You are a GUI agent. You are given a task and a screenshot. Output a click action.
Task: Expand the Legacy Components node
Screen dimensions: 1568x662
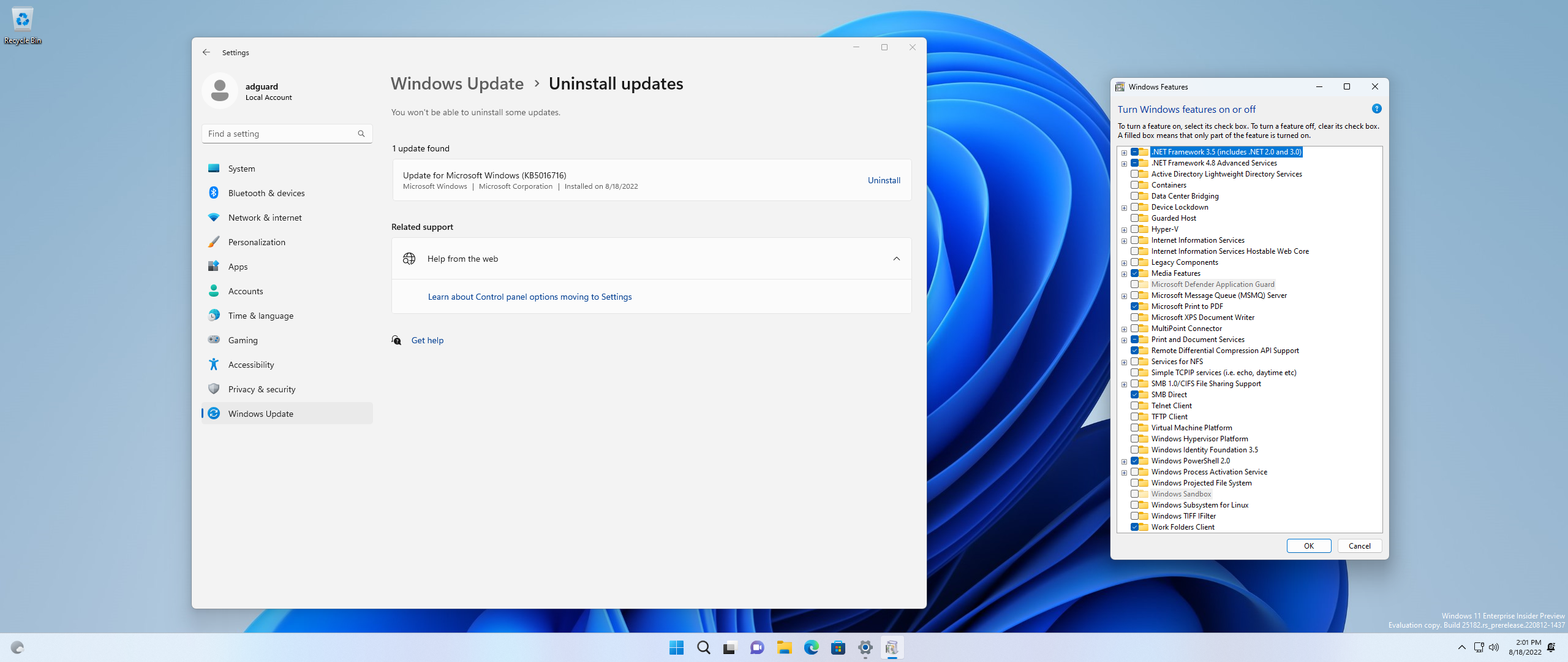[1124, 263]
